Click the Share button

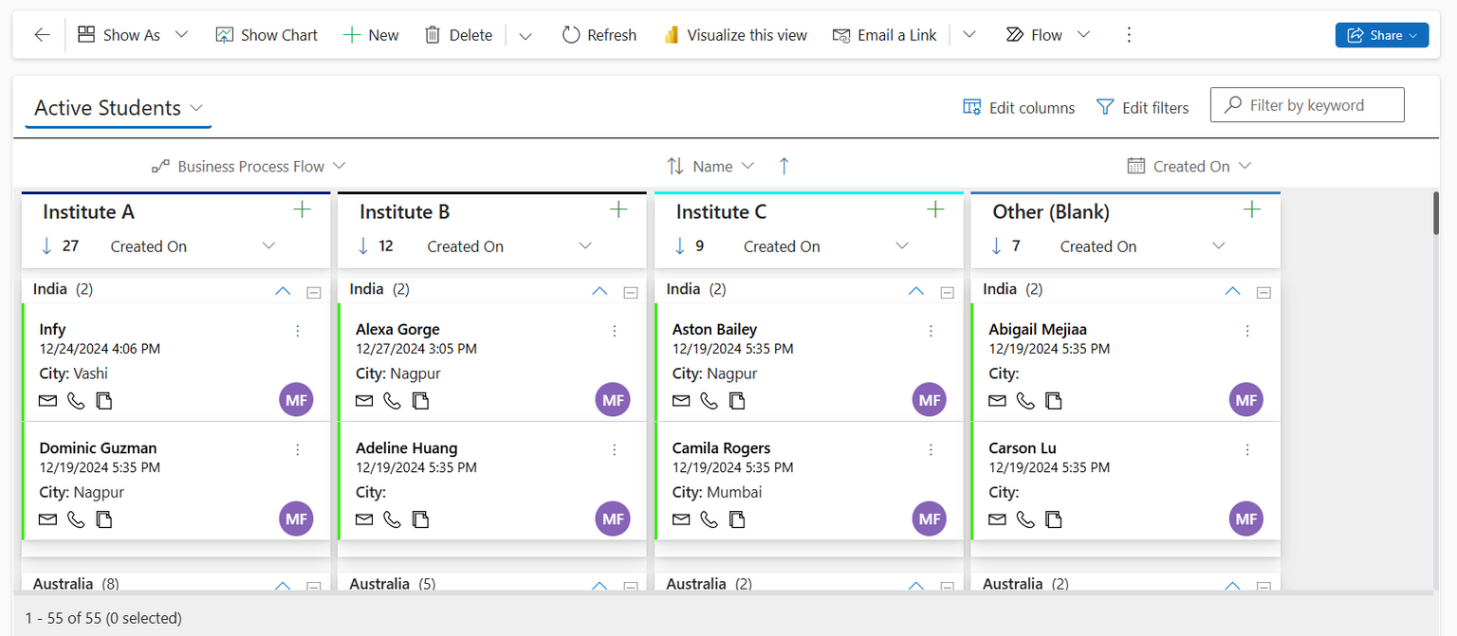[x=1381, y=35]
